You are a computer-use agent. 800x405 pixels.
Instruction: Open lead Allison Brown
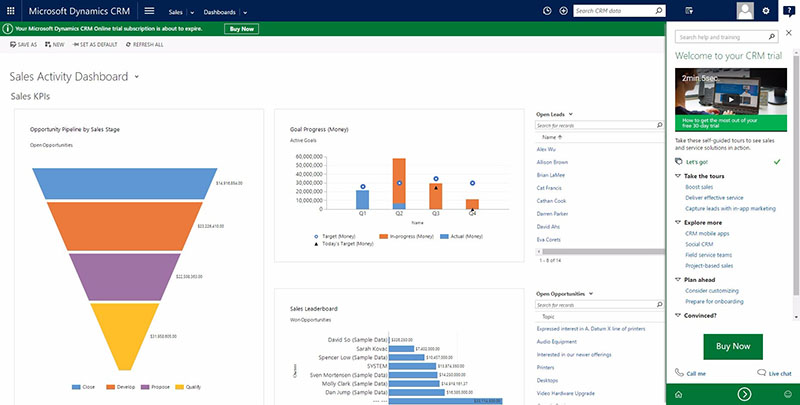pyautogui.click(x=552, y=162)
